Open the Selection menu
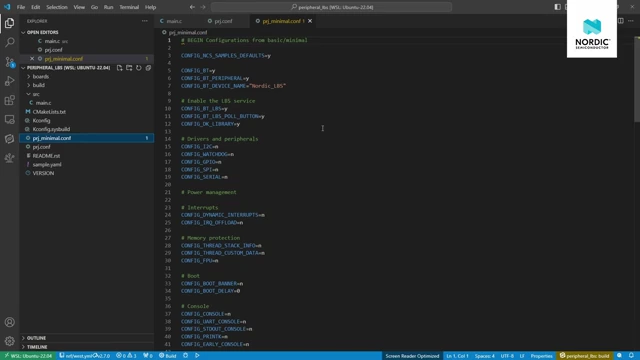The image size is (640, 360). 57,7
